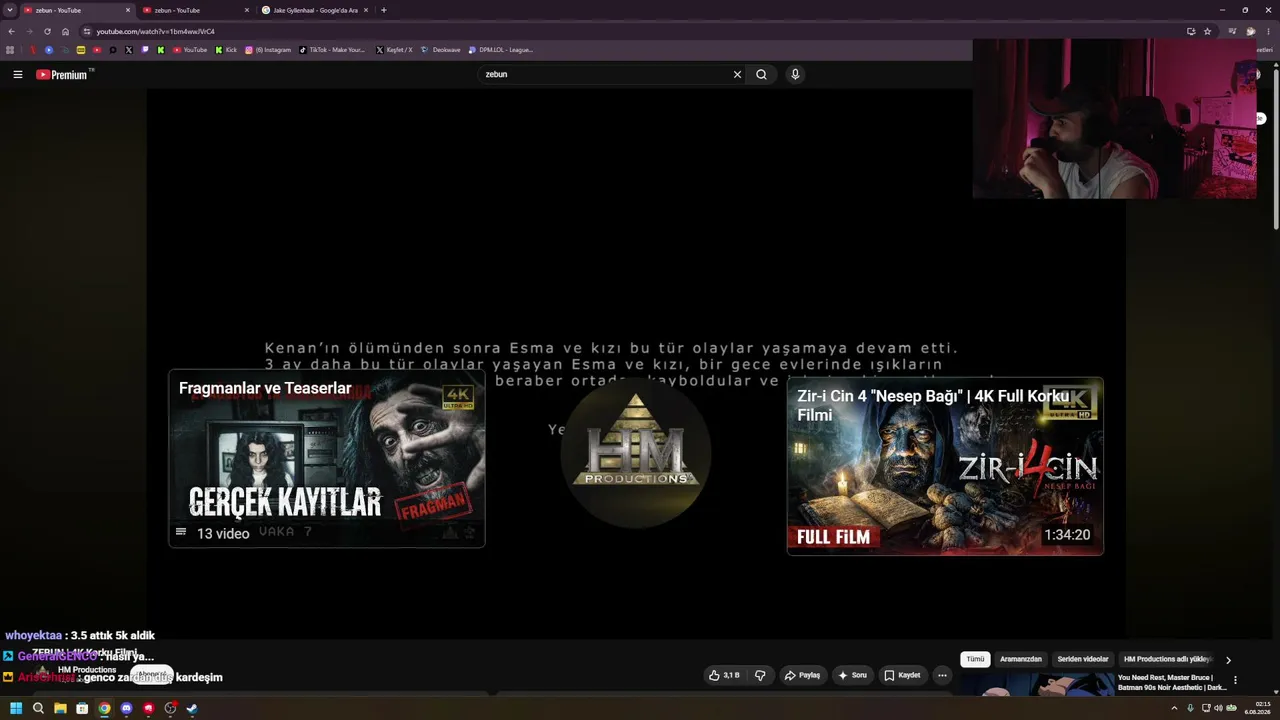1280x720 pixels.
Task: Like the video with the thumbs-up button
Action: point(725,675)
